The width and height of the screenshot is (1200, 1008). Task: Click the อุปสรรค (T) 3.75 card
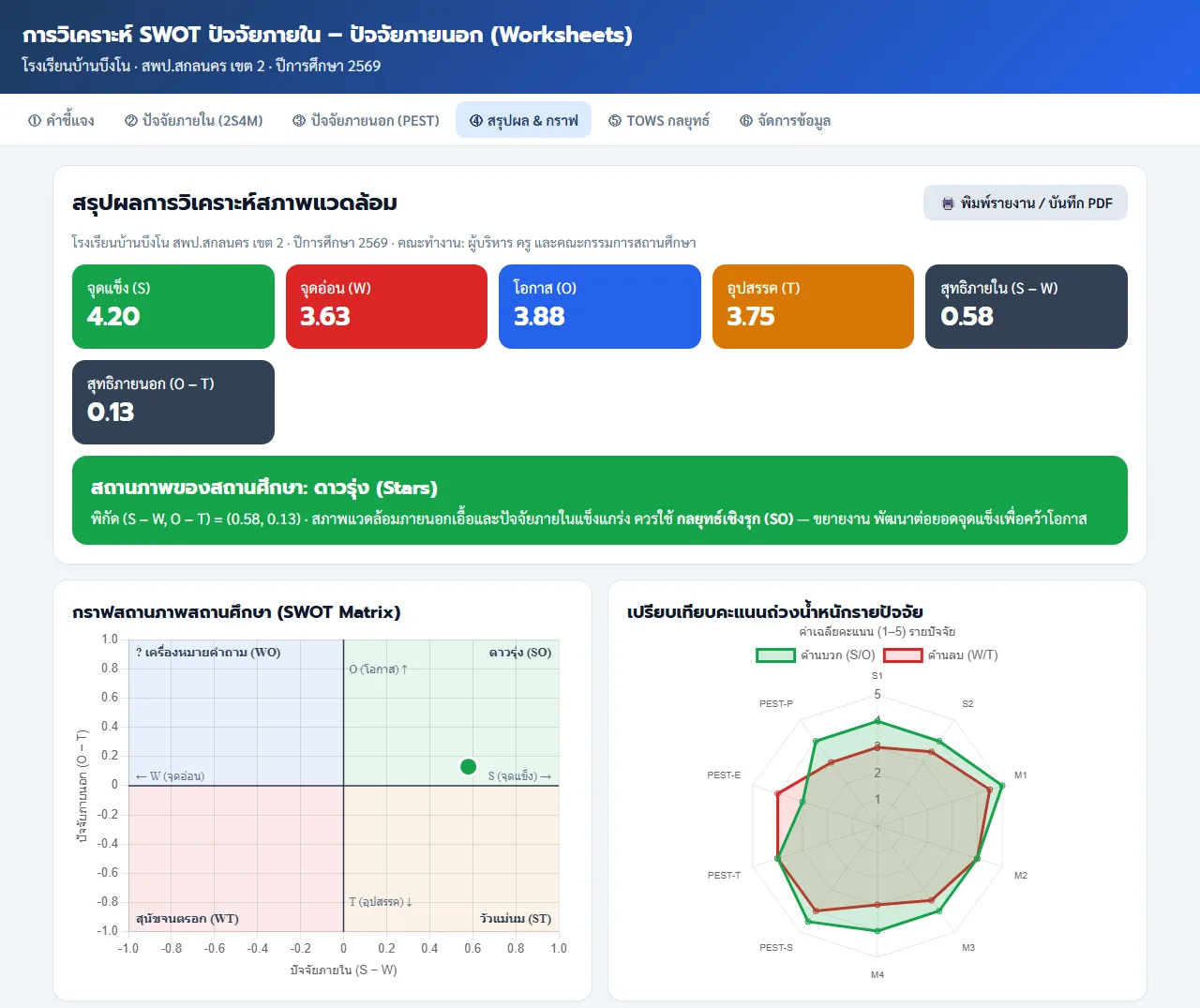coord(813,307)
